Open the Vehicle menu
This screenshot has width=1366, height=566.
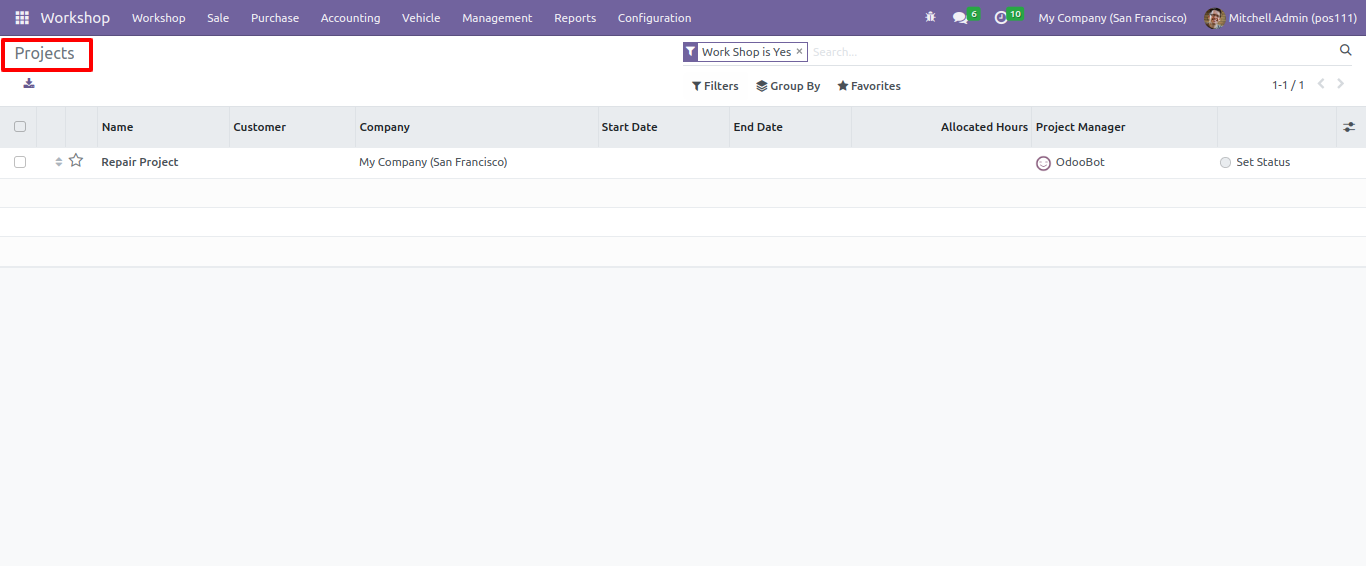click(x=421, y=18)
